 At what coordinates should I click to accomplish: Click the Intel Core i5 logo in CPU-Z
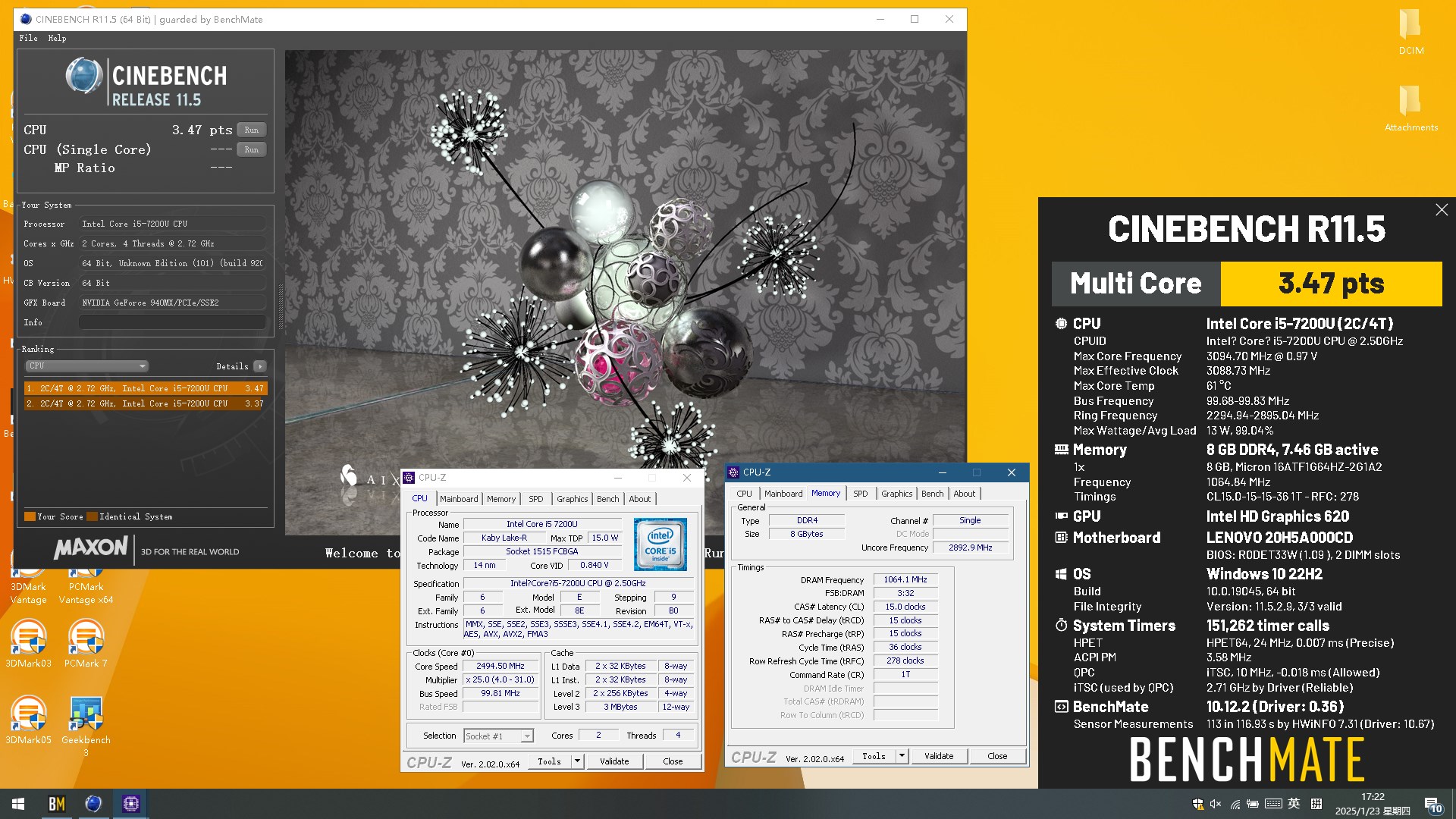click(660, 544)
